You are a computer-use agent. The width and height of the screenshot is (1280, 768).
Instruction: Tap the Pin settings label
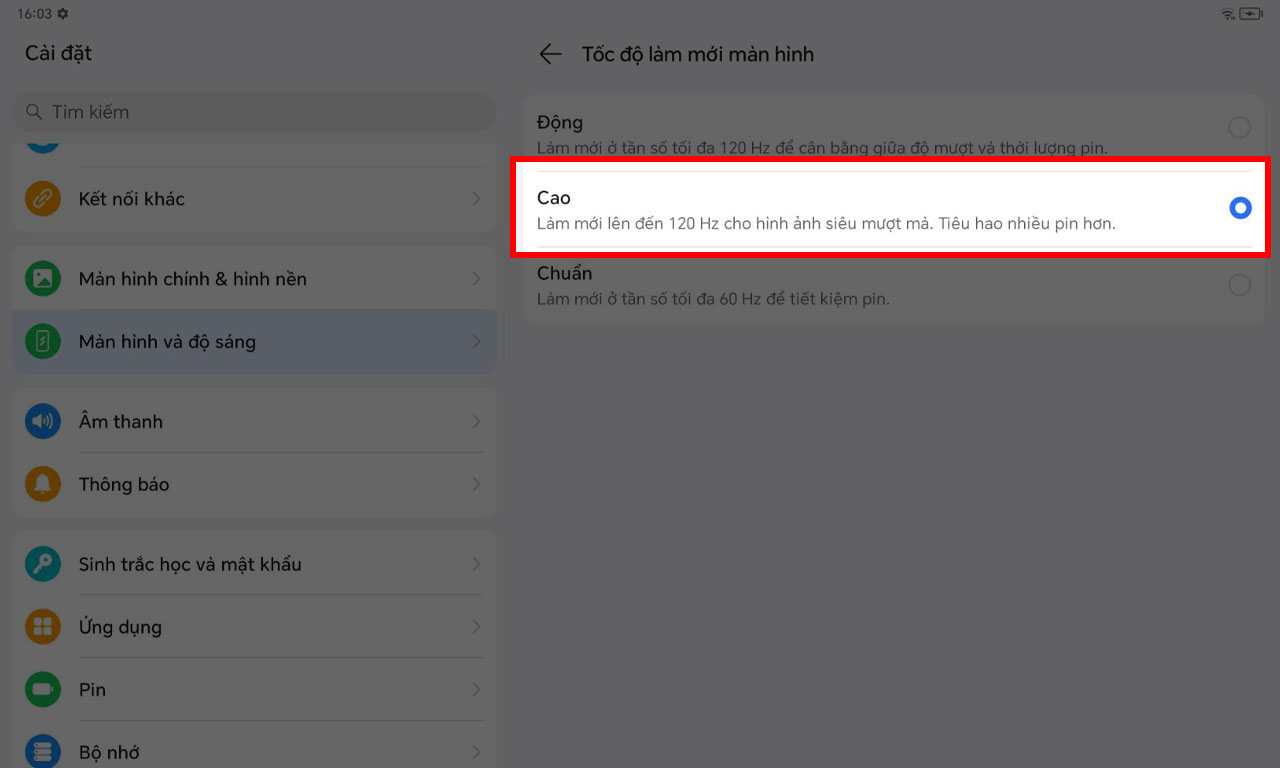pyautogui.click(x=92, y=689)
